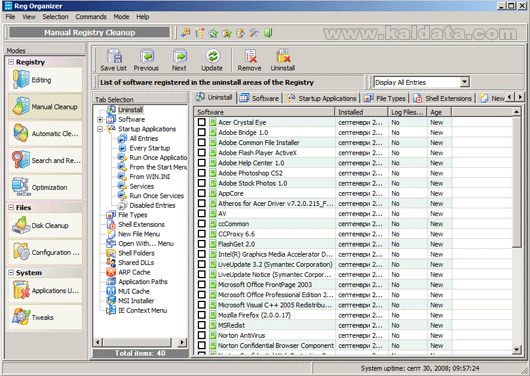Open Applications Uninstall mode
The image size is (530, 376).
(x=45, y=290)
